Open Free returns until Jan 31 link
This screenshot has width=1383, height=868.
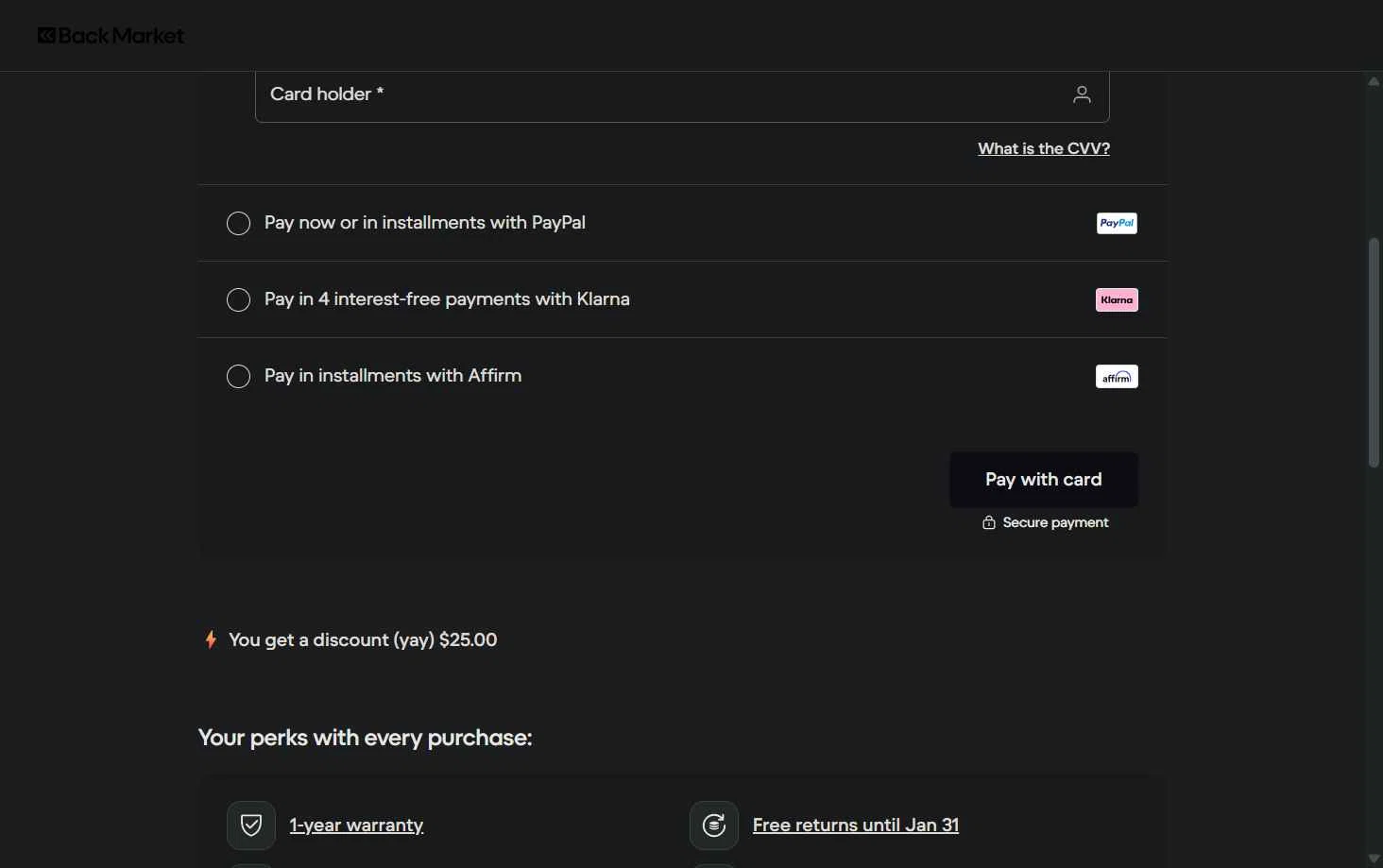point(856,825)
